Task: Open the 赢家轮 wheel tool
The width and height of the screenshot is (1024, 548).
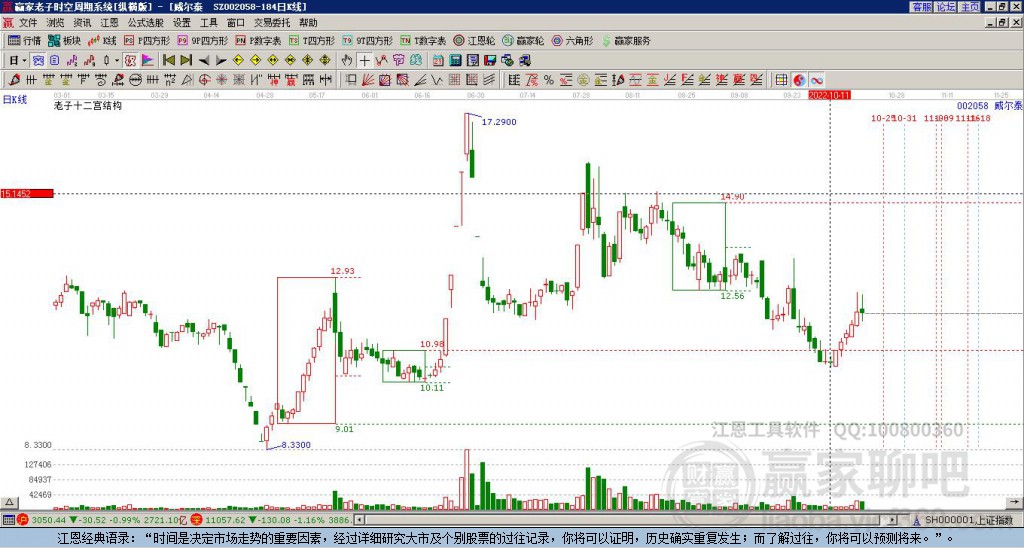Action: (523, 40)
